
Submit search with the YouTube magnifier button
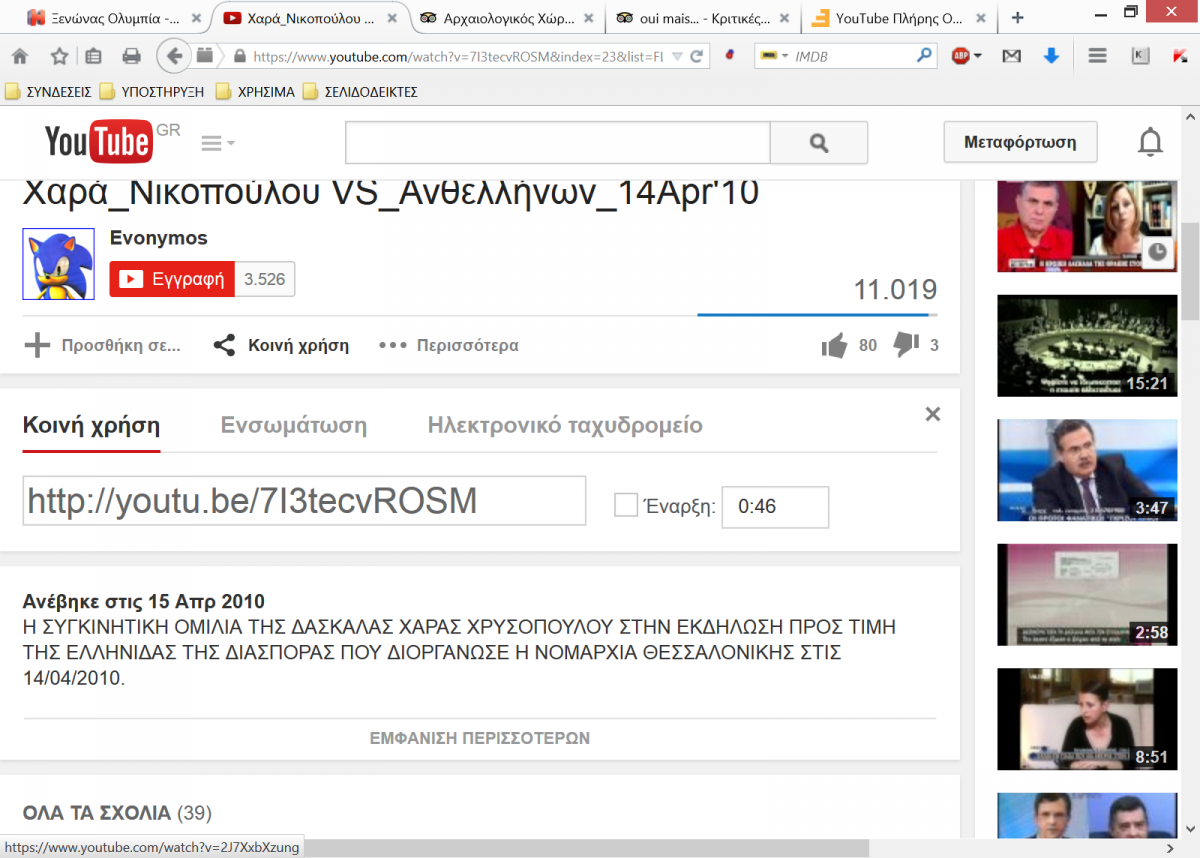click(x=819, y=143)
